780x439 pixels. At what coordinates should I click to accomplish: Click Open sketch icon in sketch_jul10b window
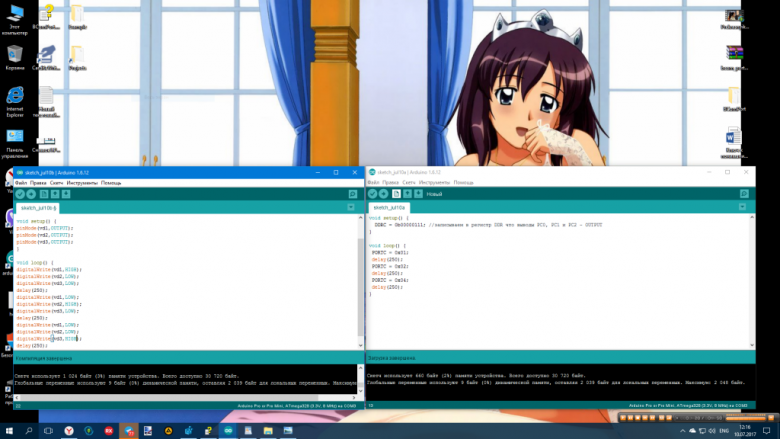pos(55,194)
